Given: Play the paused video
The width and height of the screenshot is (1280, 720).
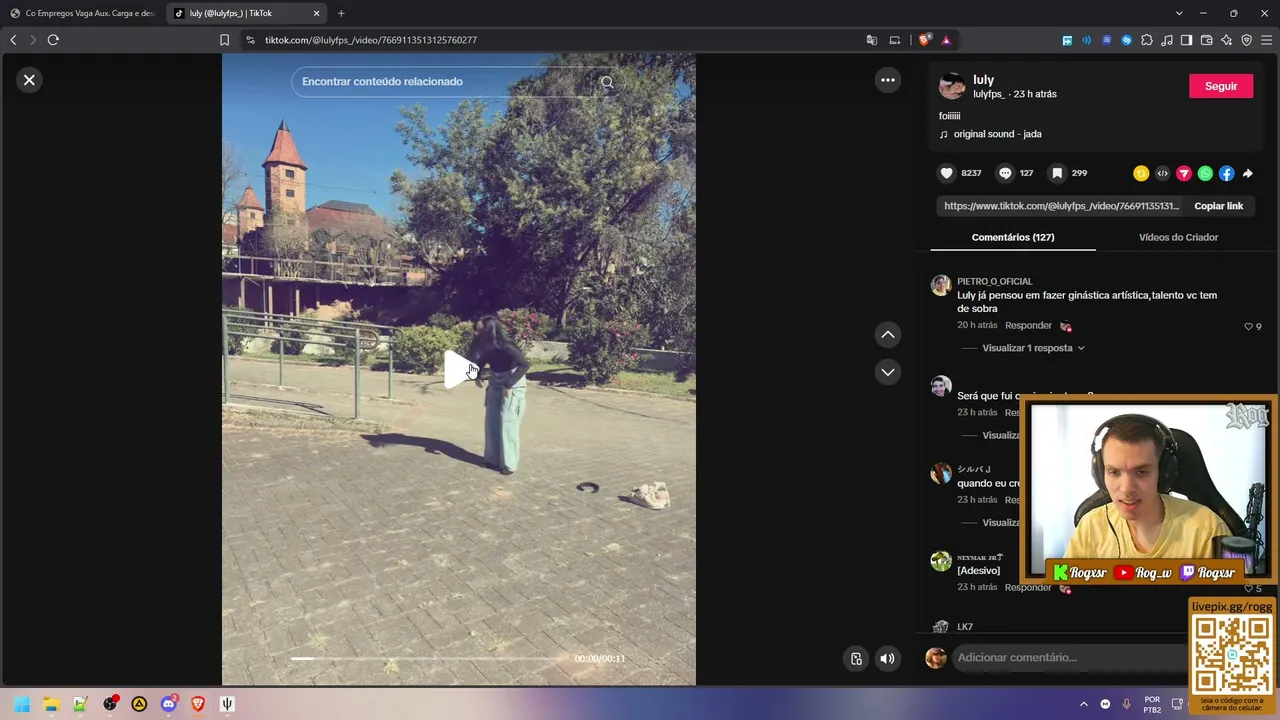Looking at the screenshot, I should click(459, 369).
